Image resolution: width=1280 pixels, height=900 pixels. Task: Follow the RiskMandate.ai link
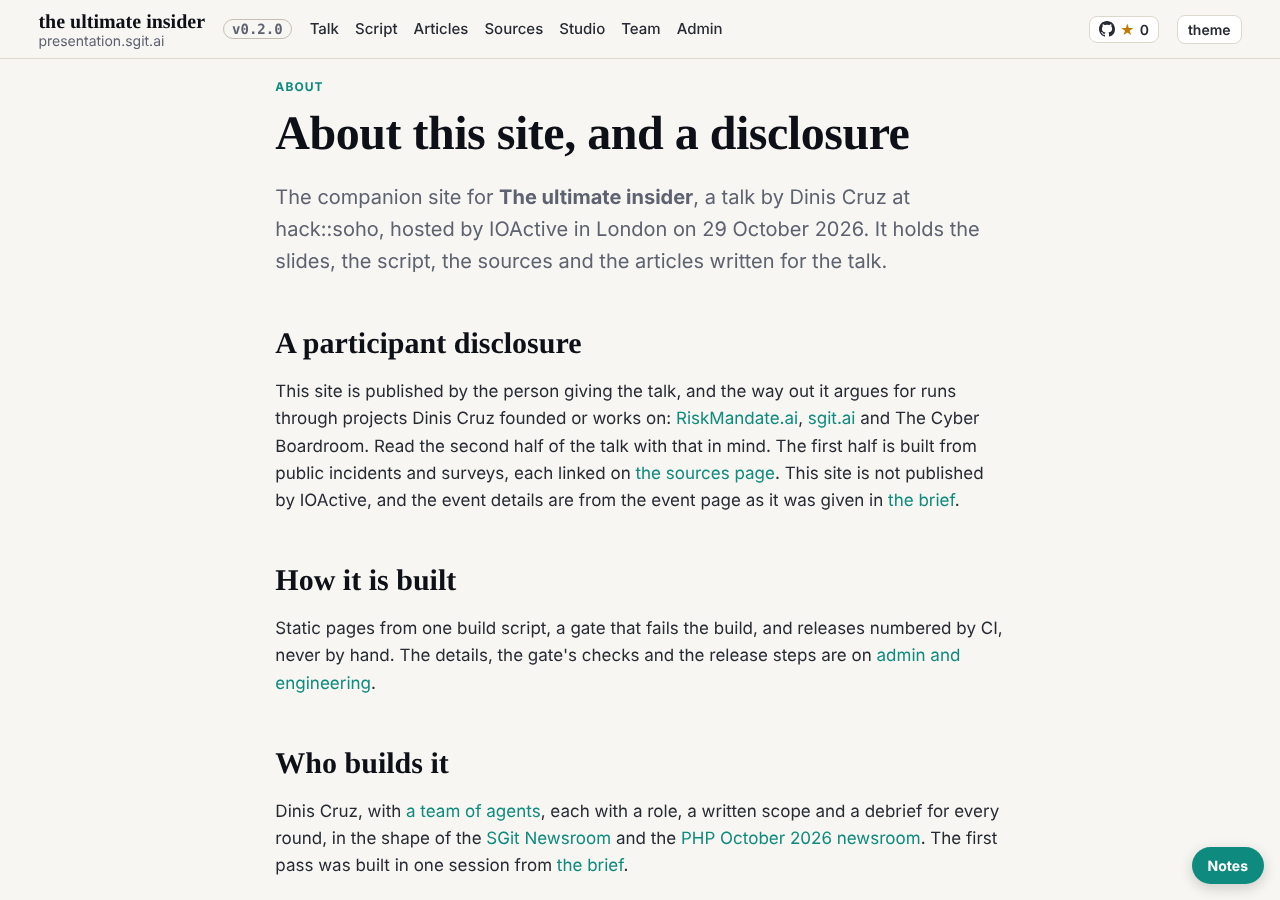737,418
